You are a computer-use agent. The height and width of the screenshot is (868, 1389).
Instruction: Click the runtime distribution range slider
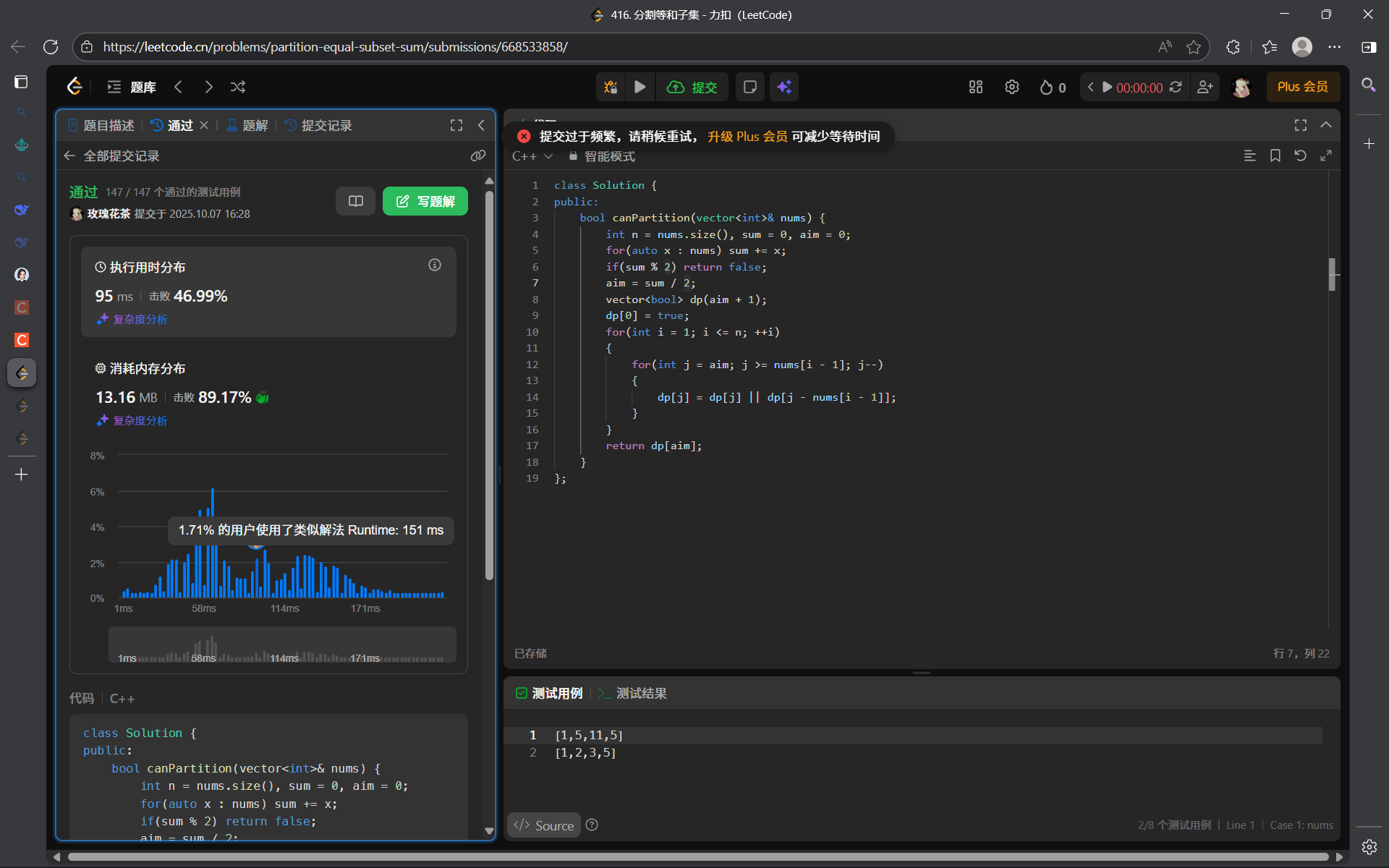[282, 644]
